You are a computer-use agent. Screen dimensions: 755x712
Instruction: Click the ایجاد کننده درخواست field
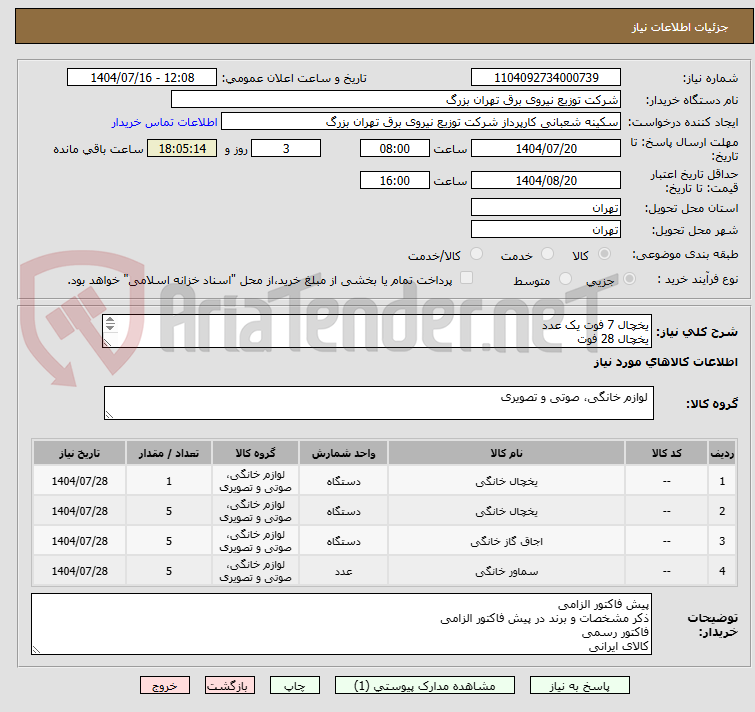pos(421,122)
